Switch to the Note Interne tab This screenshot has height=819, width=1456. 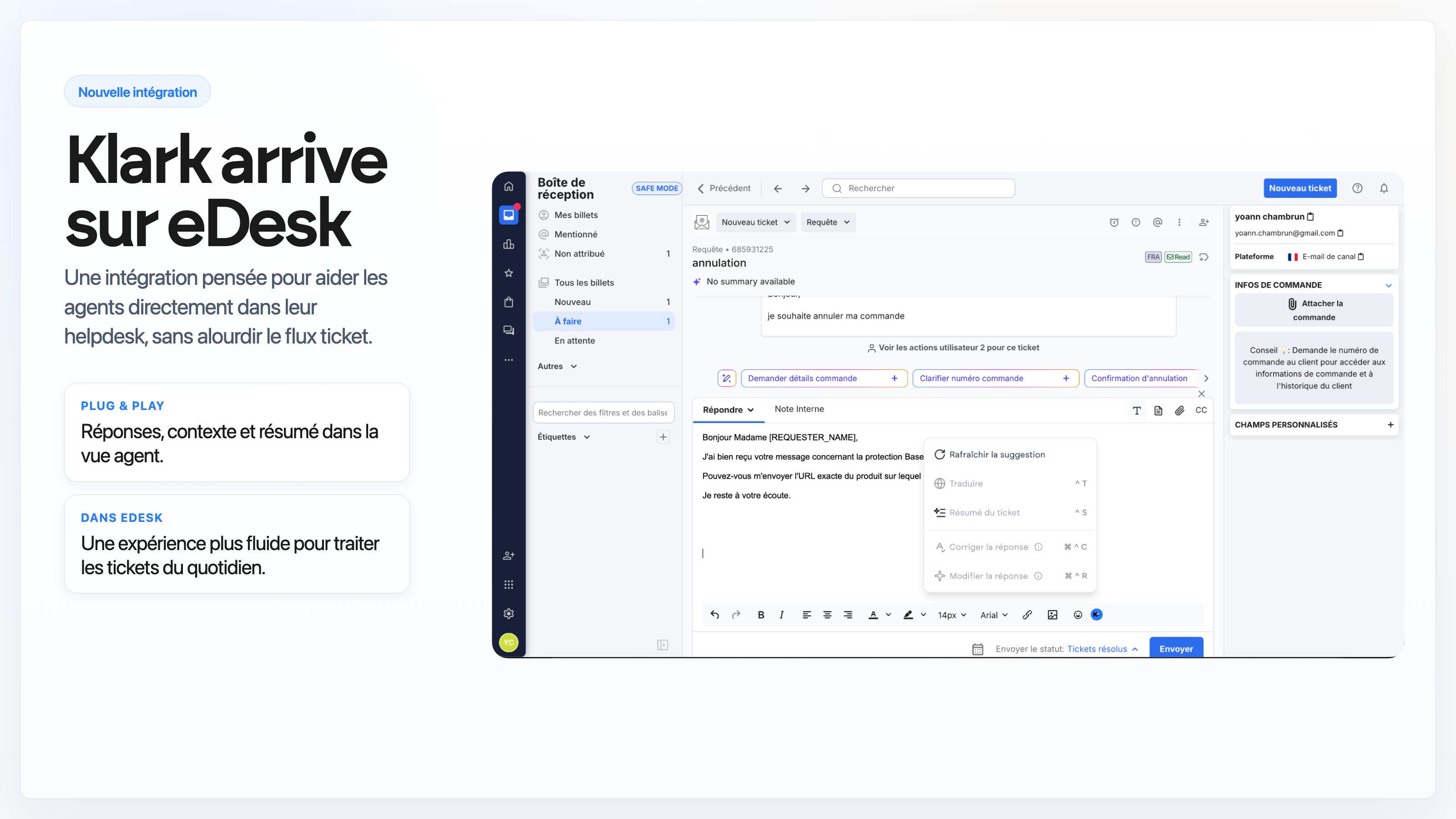tap(799, 409)
